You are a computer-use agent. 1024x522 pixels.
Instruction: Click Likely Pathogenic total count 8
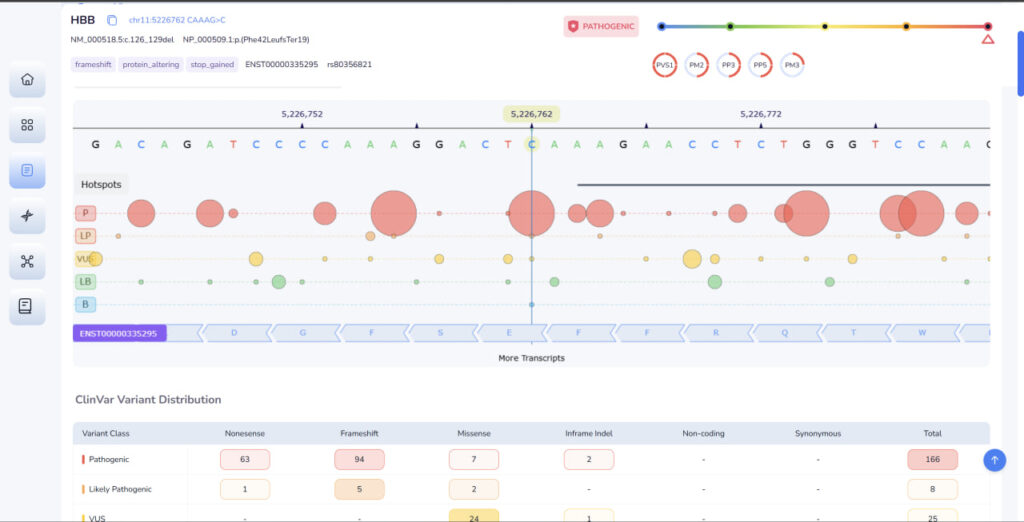coord(933,489)
